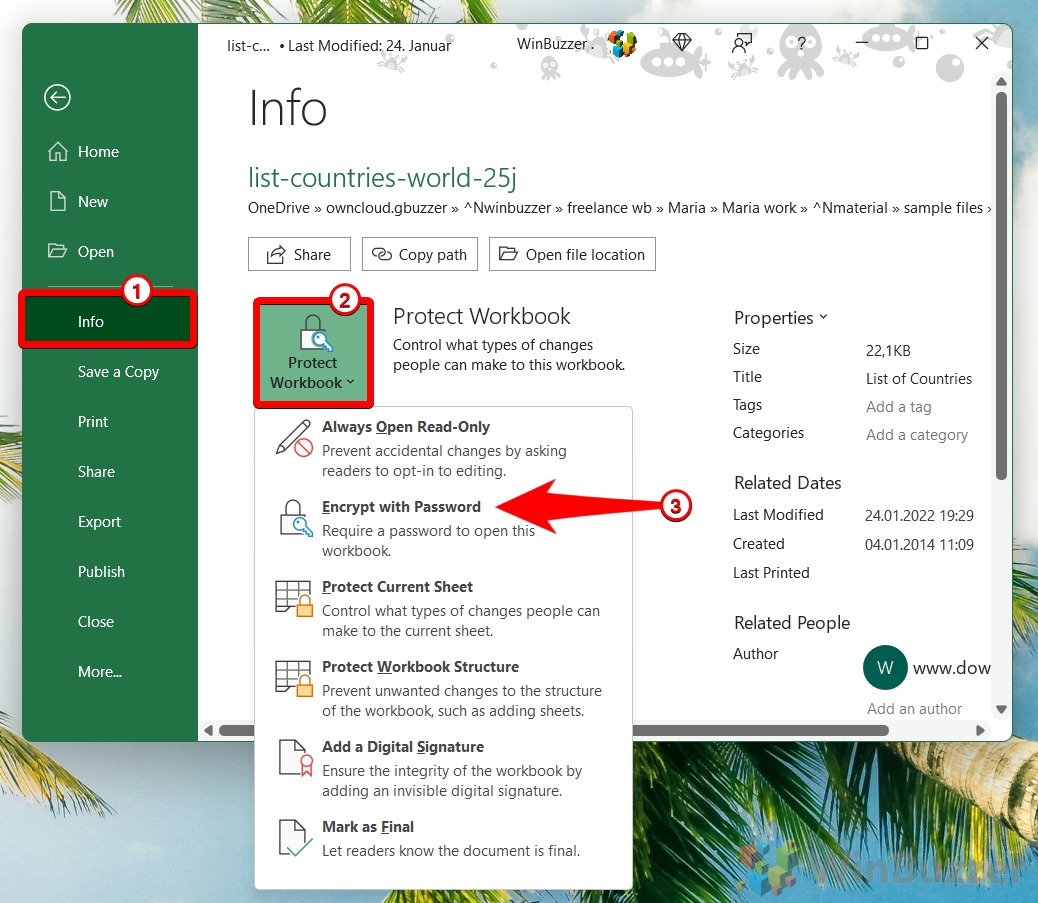Screen dimensions: 1038x903
Task: Click the Copy path button
Action: 420,254
